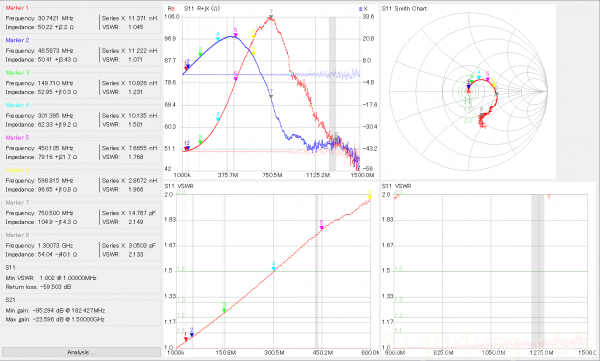Click the 33.6 reactance axis label

[x=368, y=17]
